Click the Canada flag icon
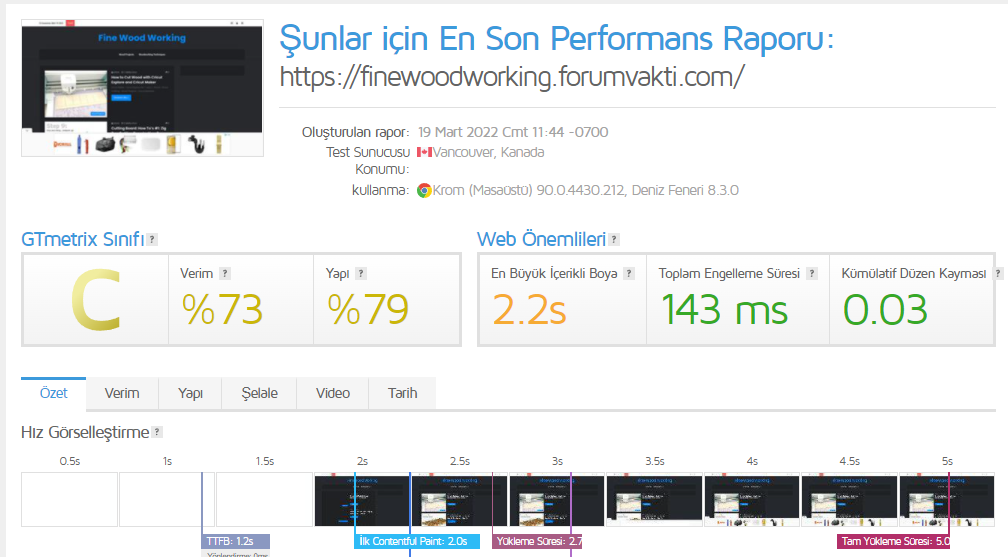The height and width of the screenshot is (557, 1008). (x=424, y=152)
